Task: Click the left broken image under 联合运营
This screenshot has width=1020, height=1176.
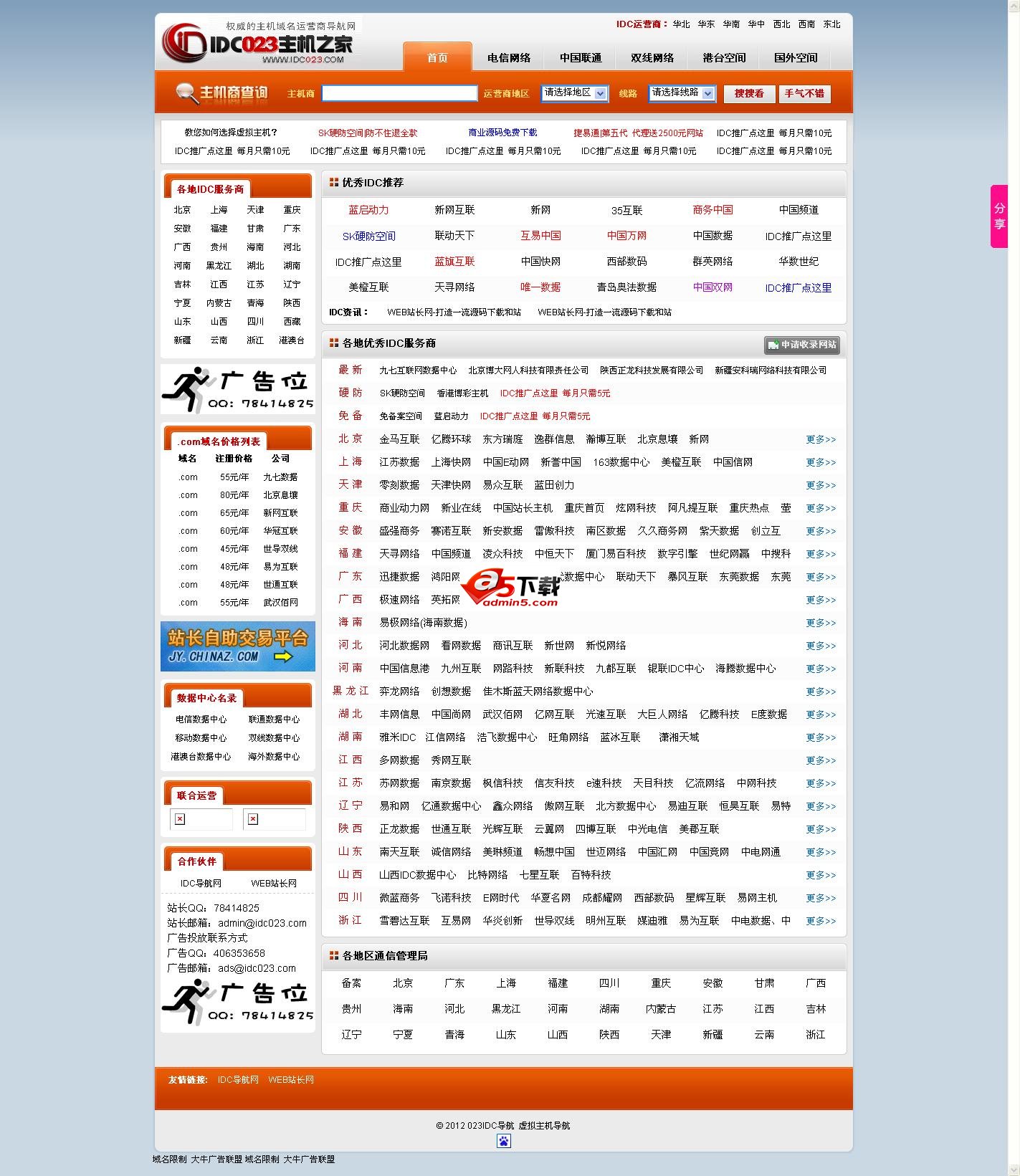Action: coord(180,819)
